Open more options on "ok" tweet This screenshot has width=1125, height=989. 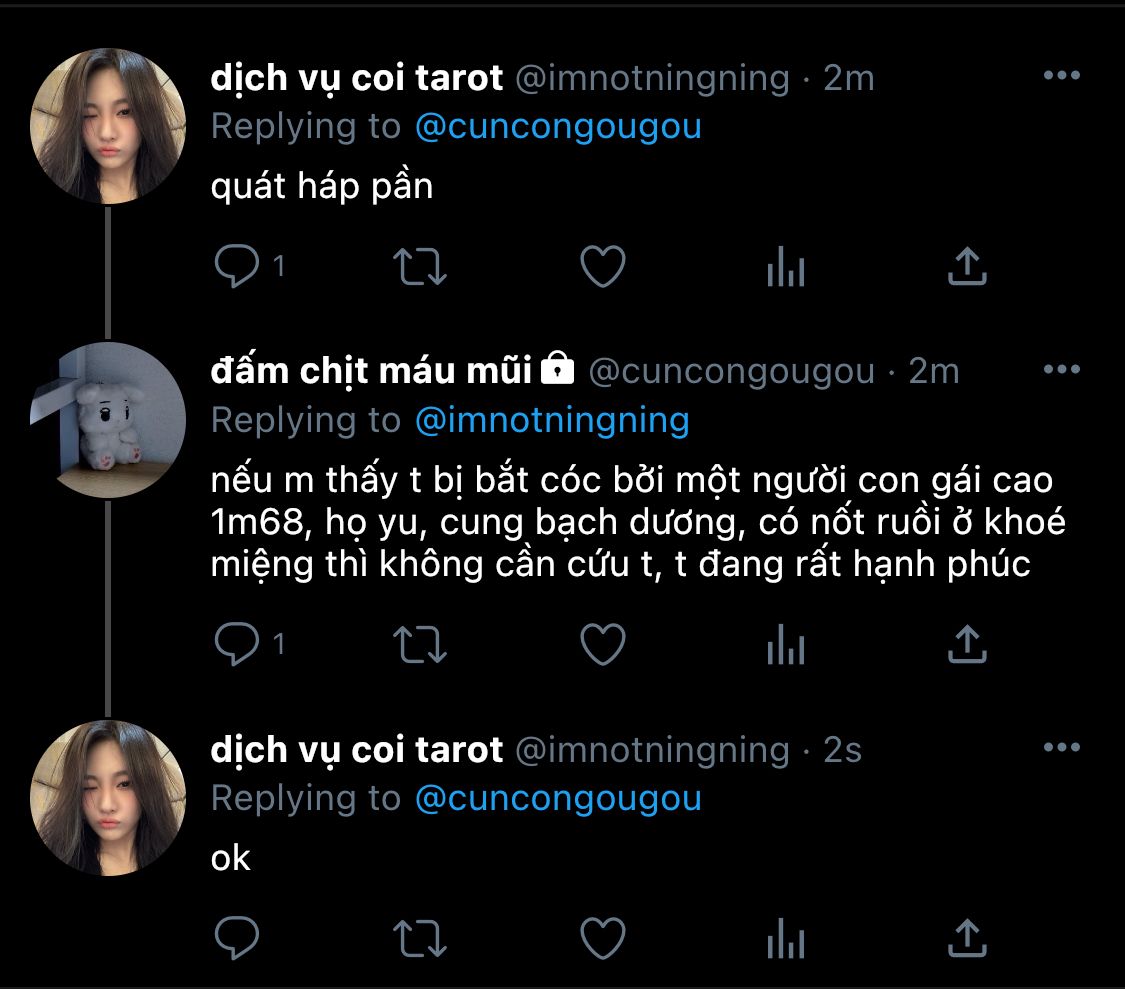click(x=1061, y=748)
